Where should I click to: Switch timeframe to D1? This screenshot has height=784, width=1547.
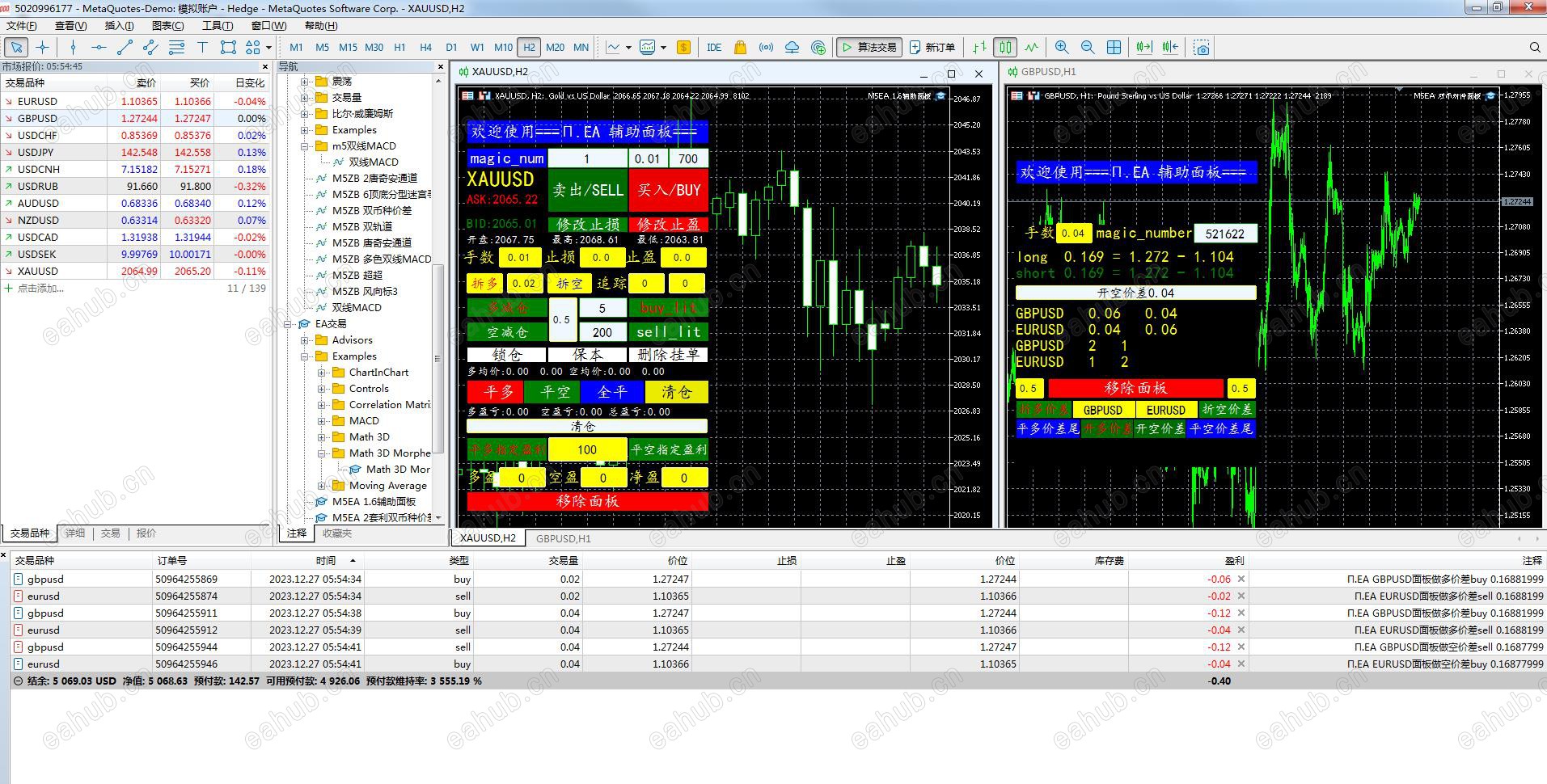pos(451,48)
